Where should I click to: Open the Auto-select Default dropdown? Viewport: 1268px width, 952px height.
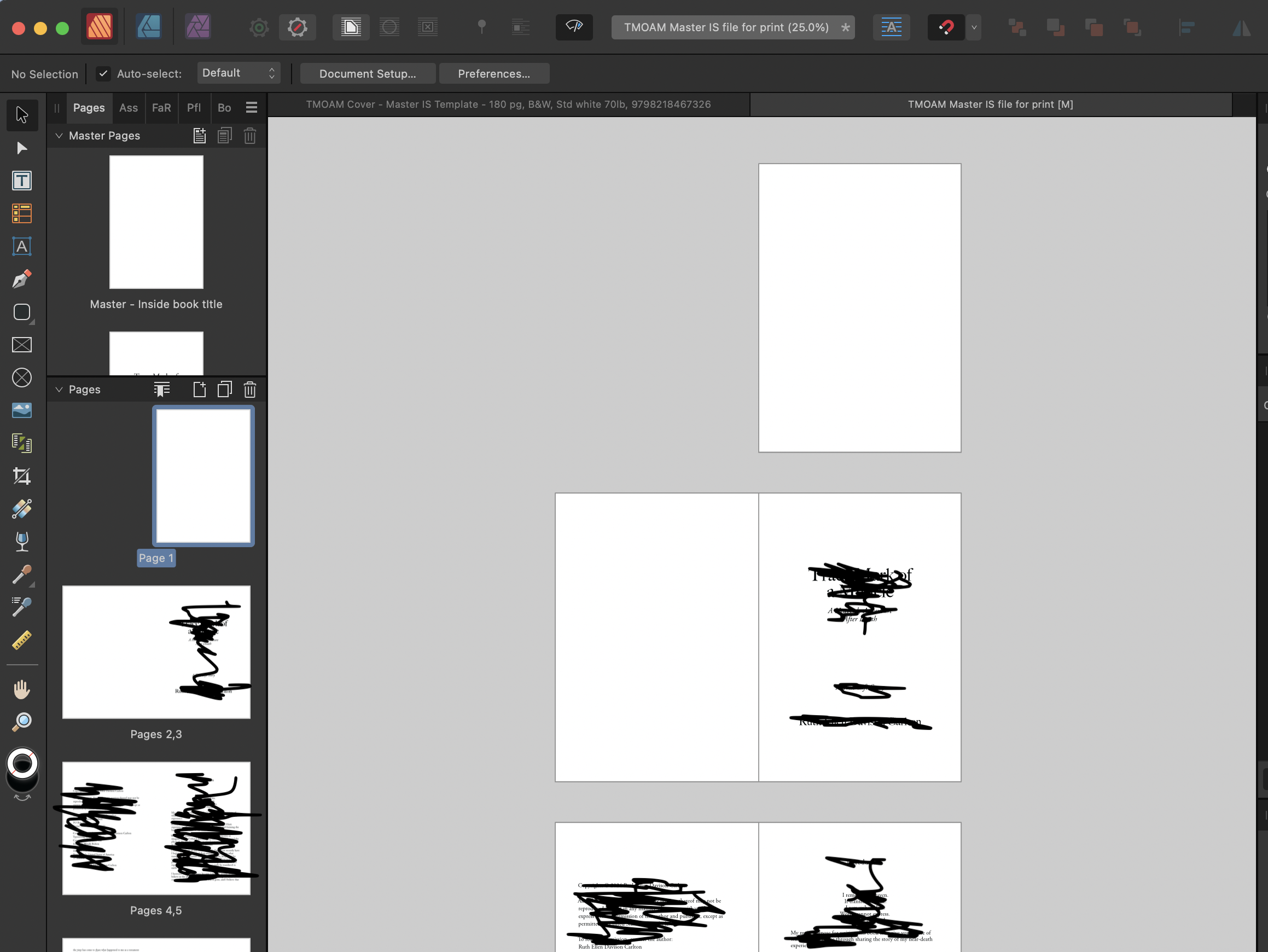[239, 73]
